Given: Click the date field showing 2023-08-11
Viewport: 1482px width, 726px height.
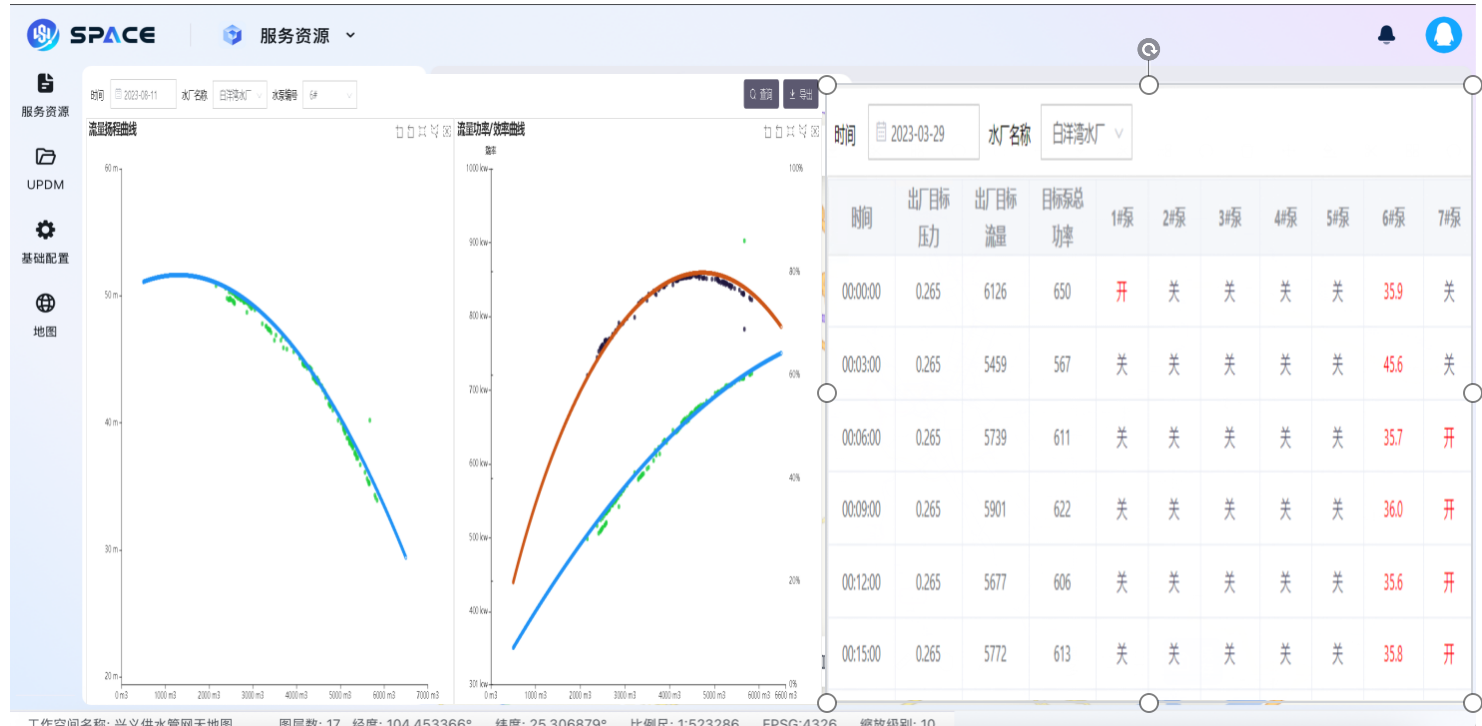Looking at the screenshot, I should pyautogui.click(x=144, y=95).
